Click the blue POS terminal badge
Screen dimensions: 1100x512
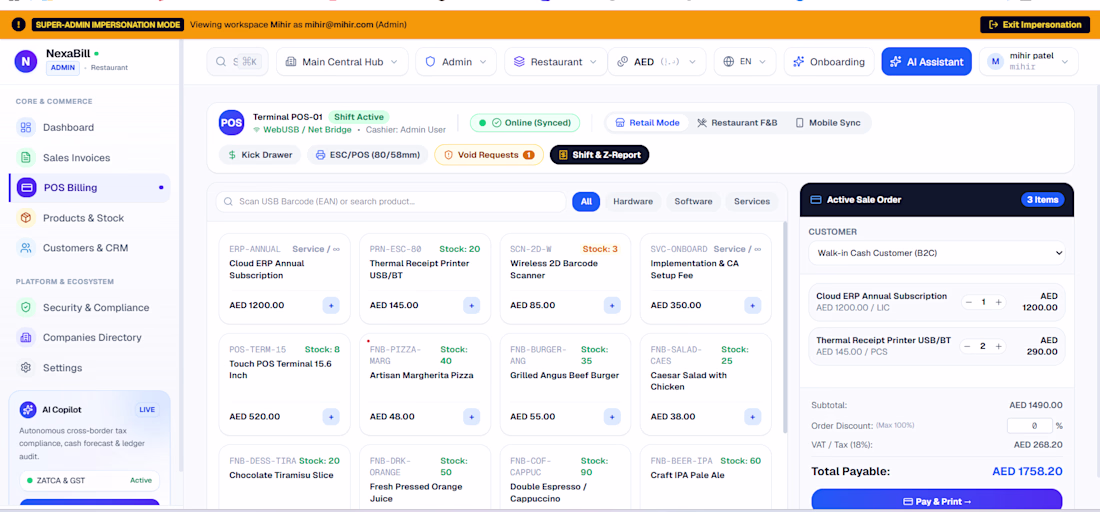(x=232, y=123)
